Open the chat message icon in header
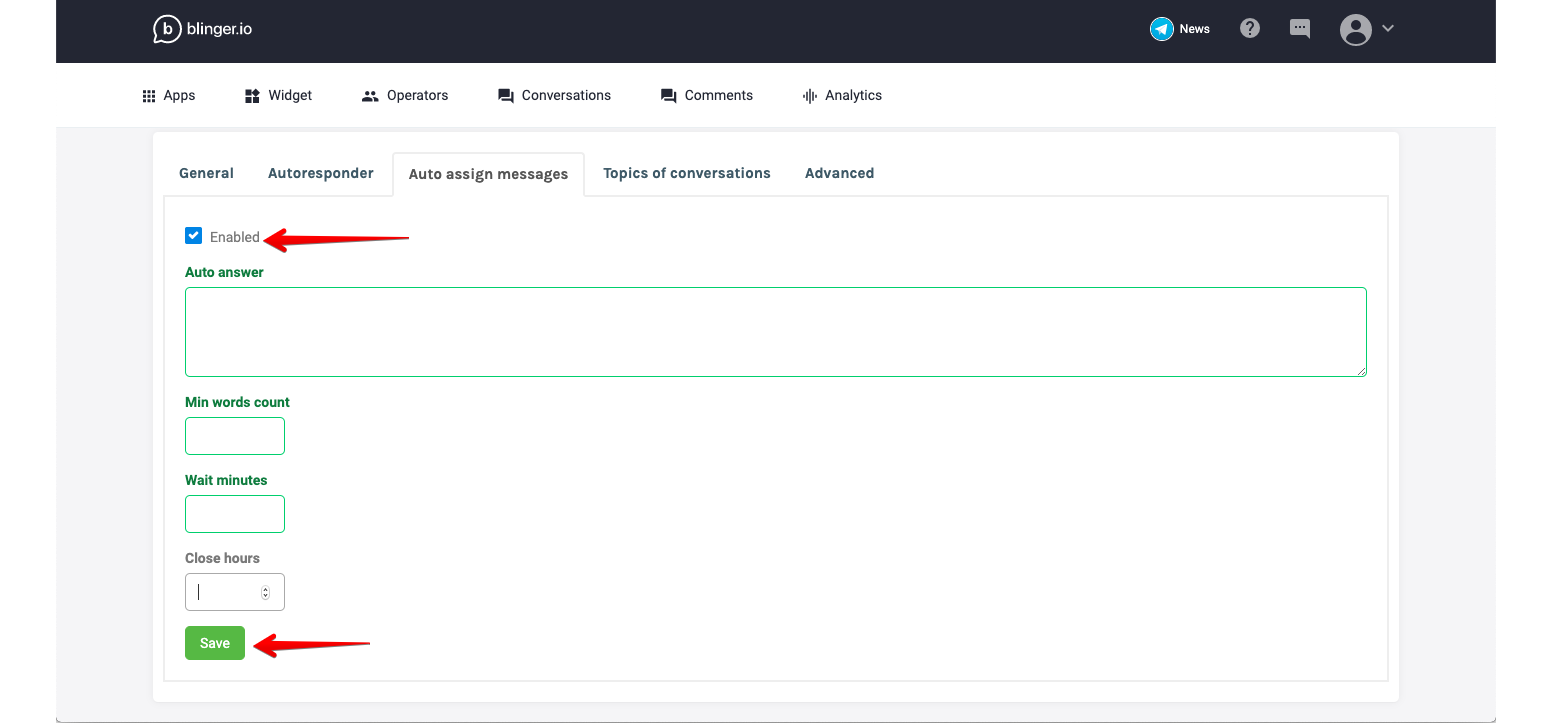 pyautogui.click(x=1300, y=29)
